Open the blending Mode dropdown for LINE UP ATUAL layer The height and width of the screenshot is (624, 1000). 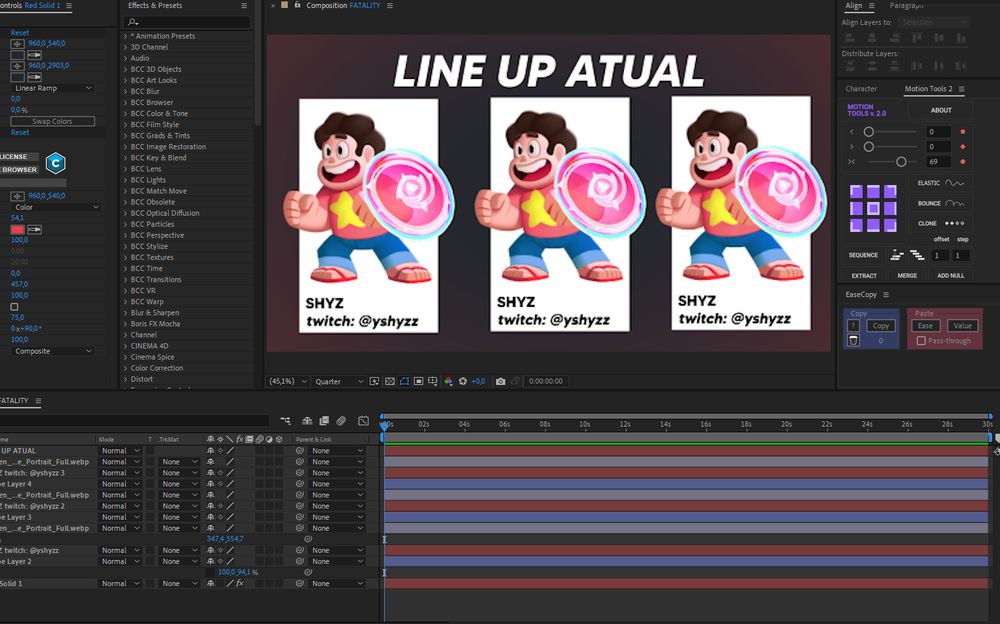coord(120,451)
